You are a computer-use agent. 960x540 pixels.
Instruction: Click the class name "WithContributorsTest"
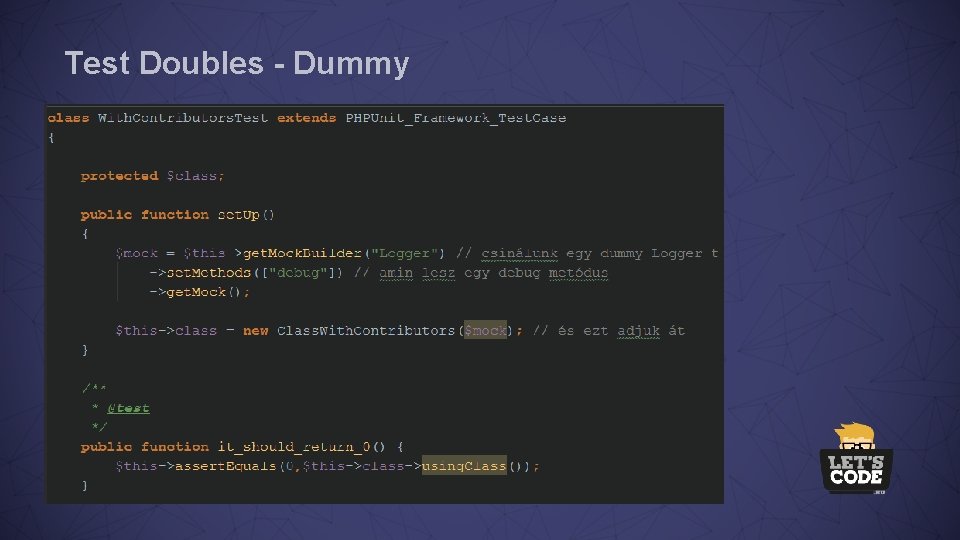click(x=182, y=118)
